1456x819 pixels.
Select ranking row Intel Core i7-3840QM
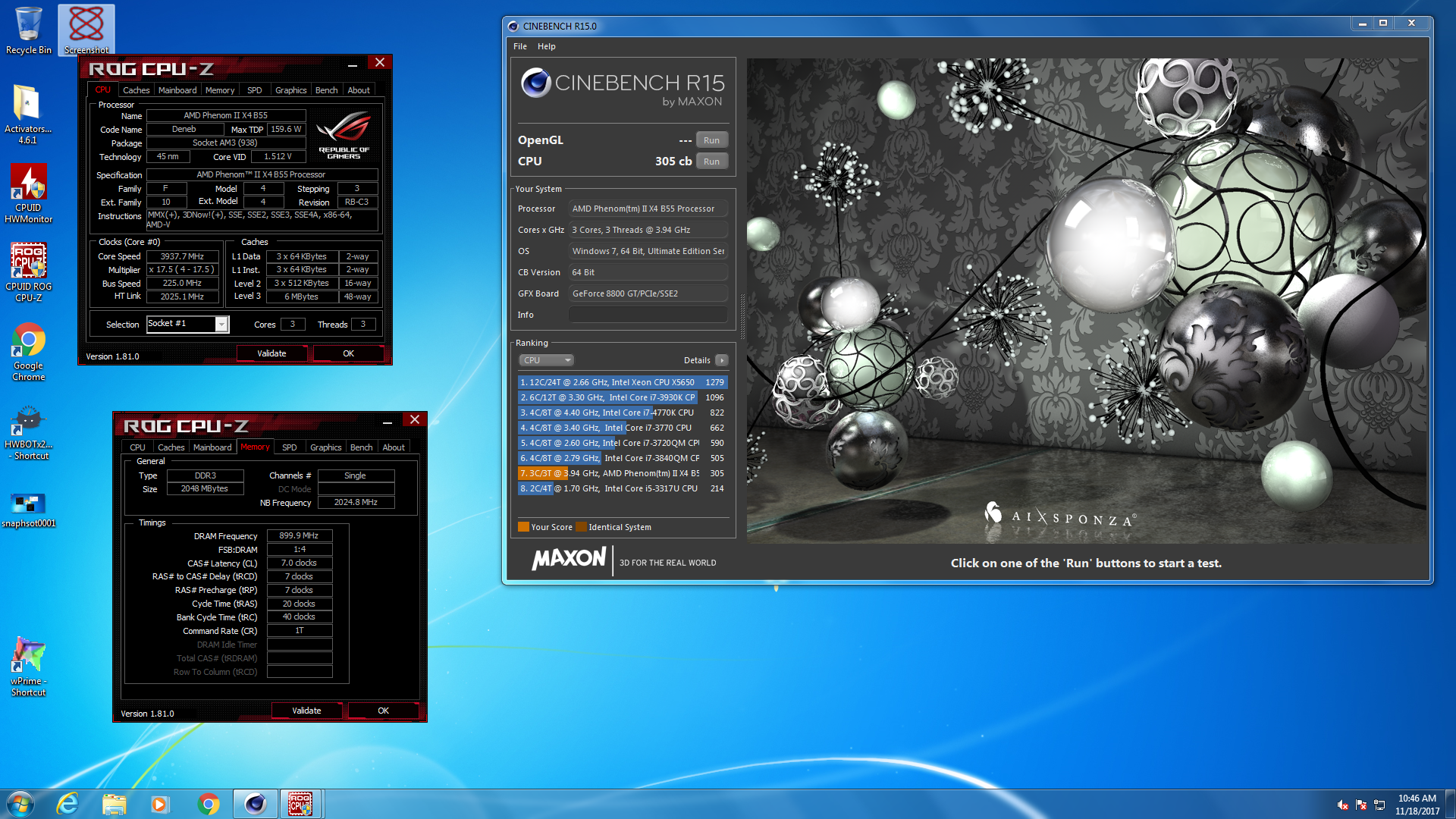[x=623, y=458]
